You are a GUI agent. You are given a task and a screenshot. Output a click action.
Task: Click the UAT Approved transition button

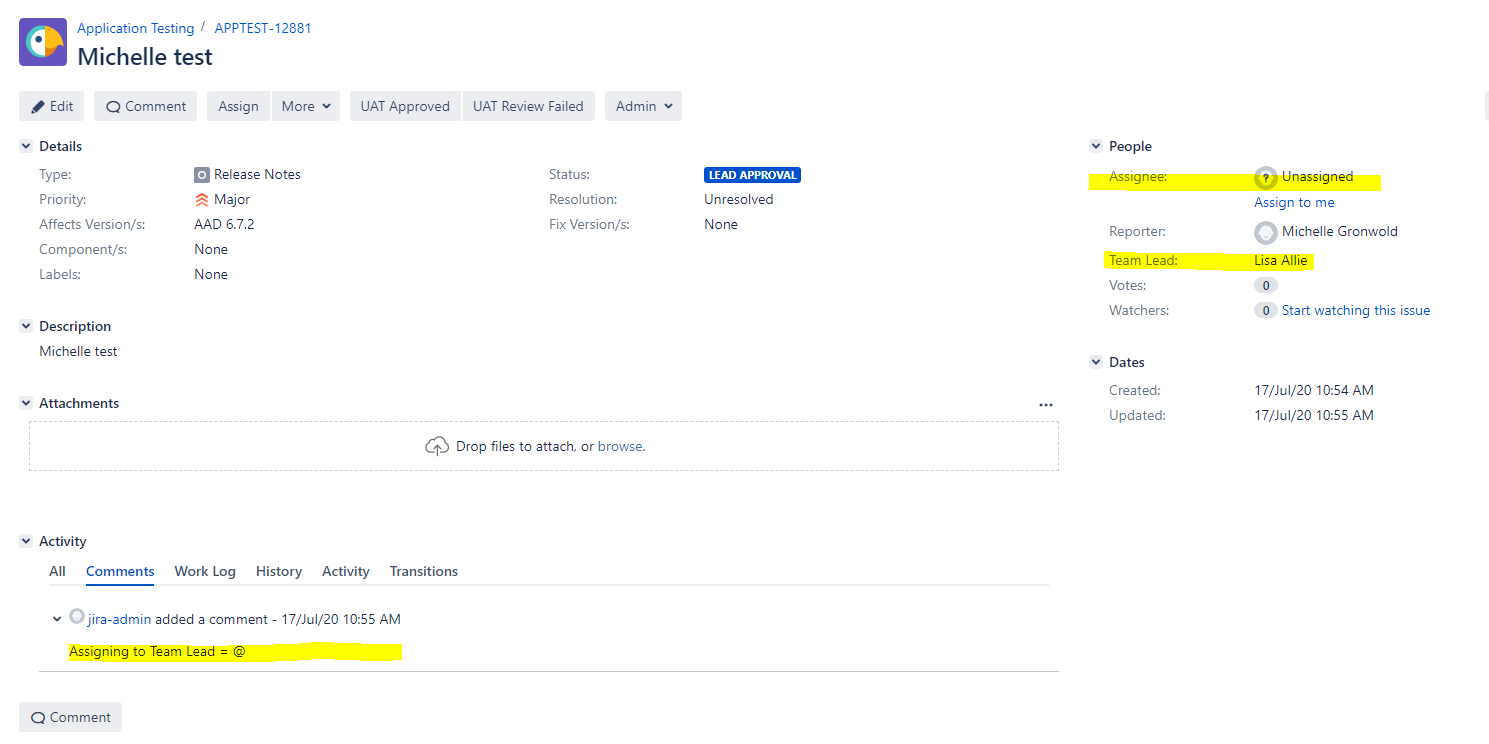tap(405, 106)
